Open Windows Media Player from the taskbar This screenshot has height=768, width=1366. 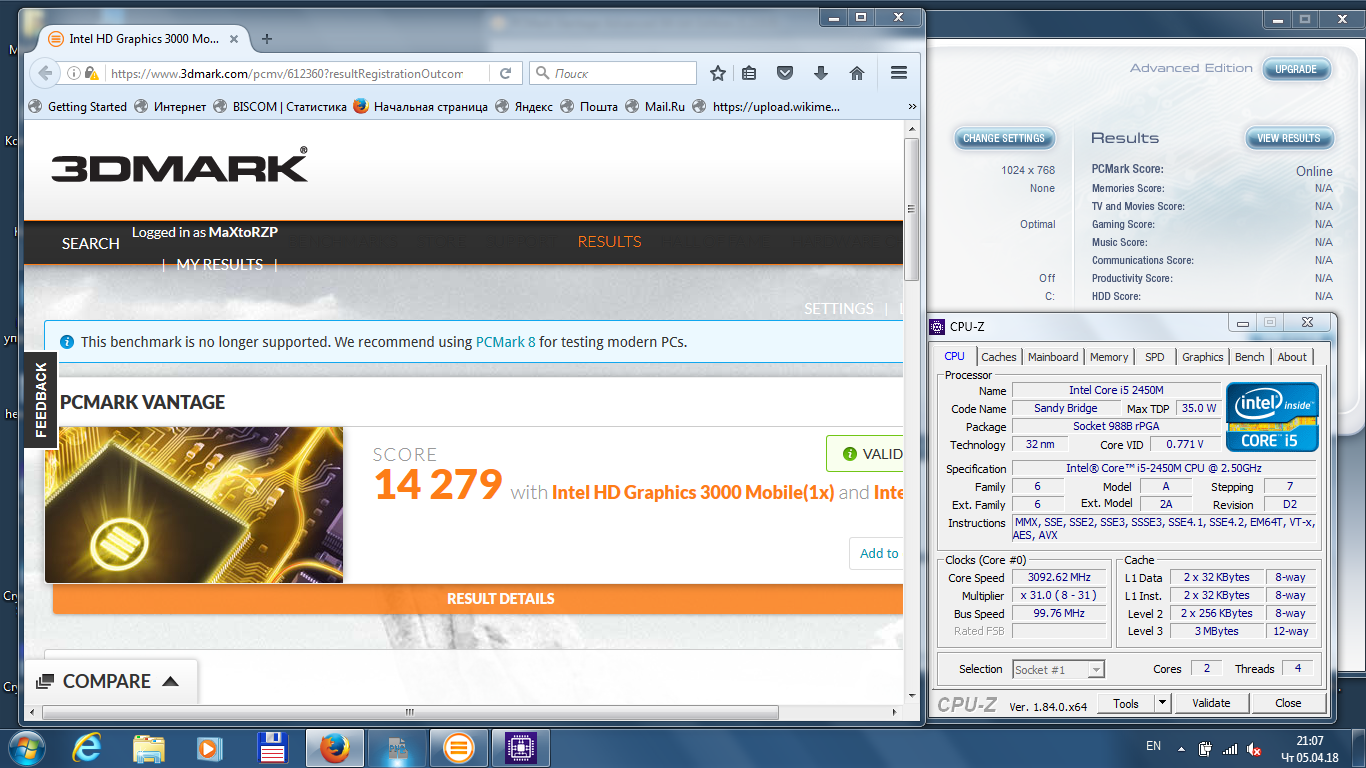(208, 747)
